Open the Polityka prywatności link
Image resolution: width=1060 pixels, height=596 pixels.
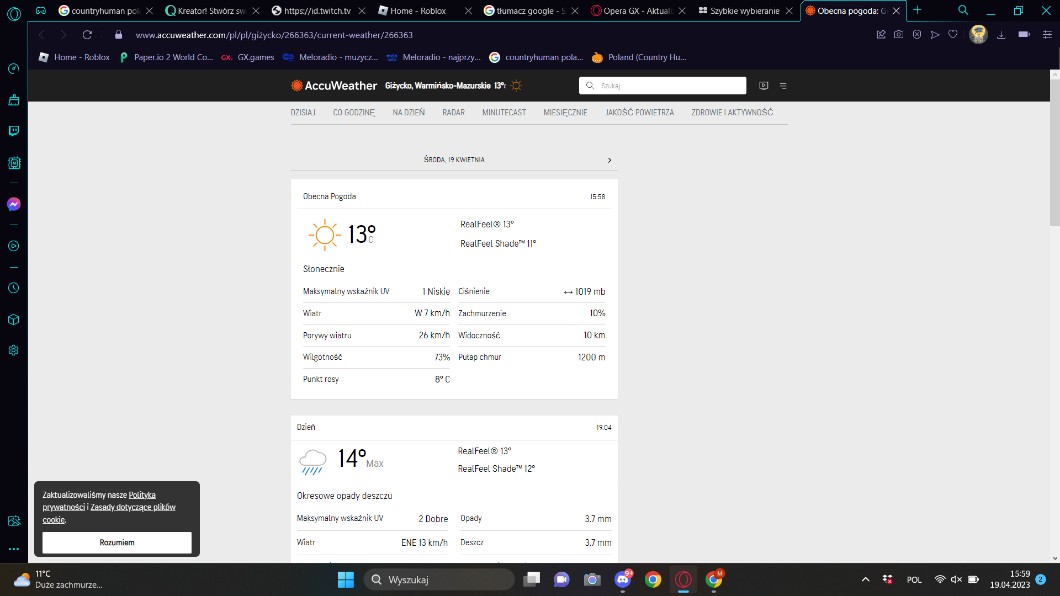[x=142, y=495]
